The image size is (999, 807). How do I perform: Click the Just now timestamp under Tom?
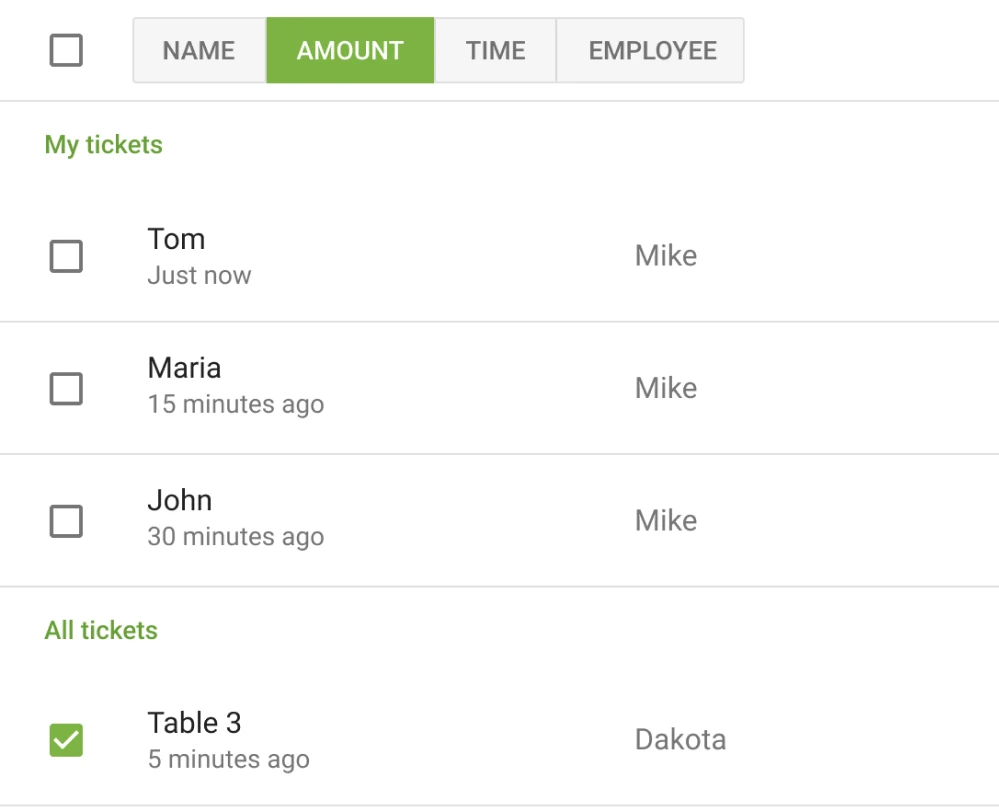[198, 275]
